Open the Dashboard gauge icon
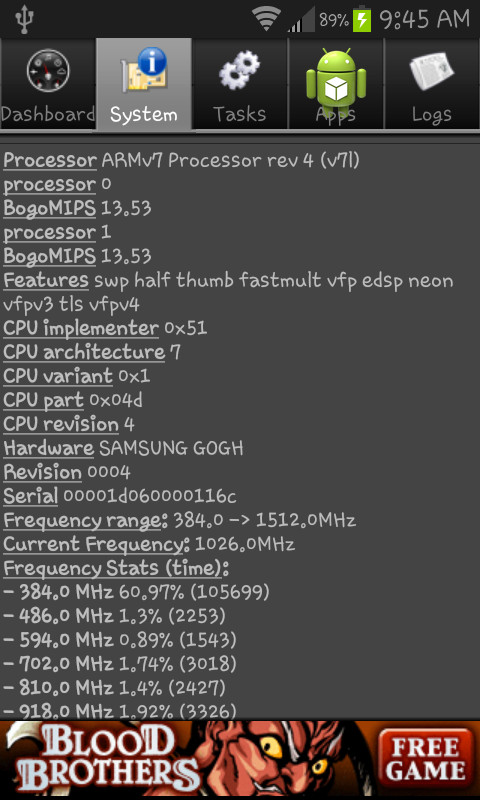 (48, 71)
